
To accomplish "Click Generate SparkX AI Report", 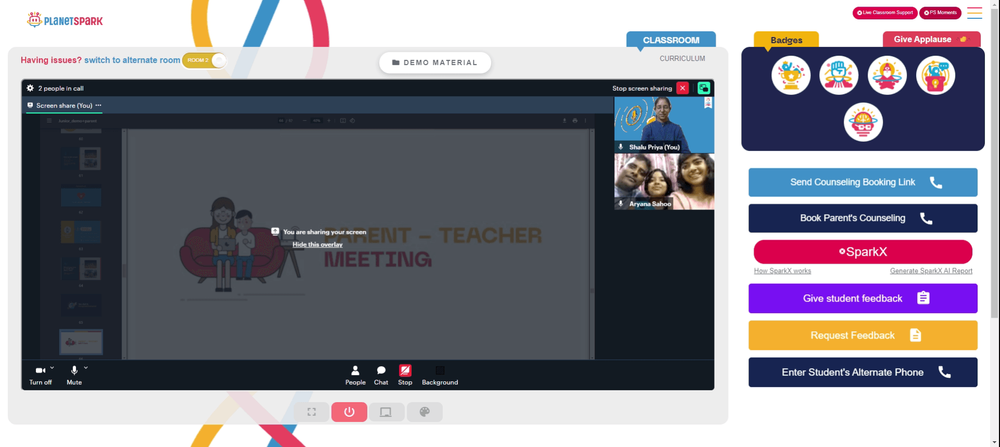I will click(931, 271).
